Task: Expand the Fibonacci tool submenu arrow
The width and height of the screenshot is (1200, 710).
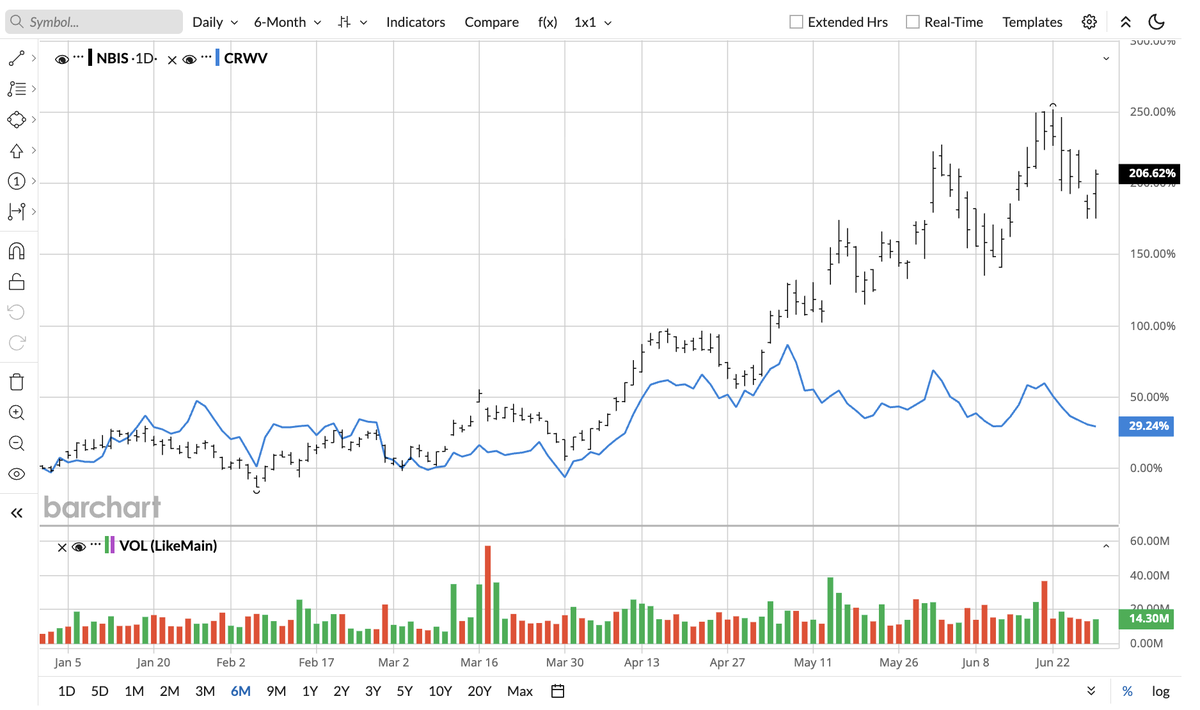Action: pyautogui.click(x=34, y=89)
